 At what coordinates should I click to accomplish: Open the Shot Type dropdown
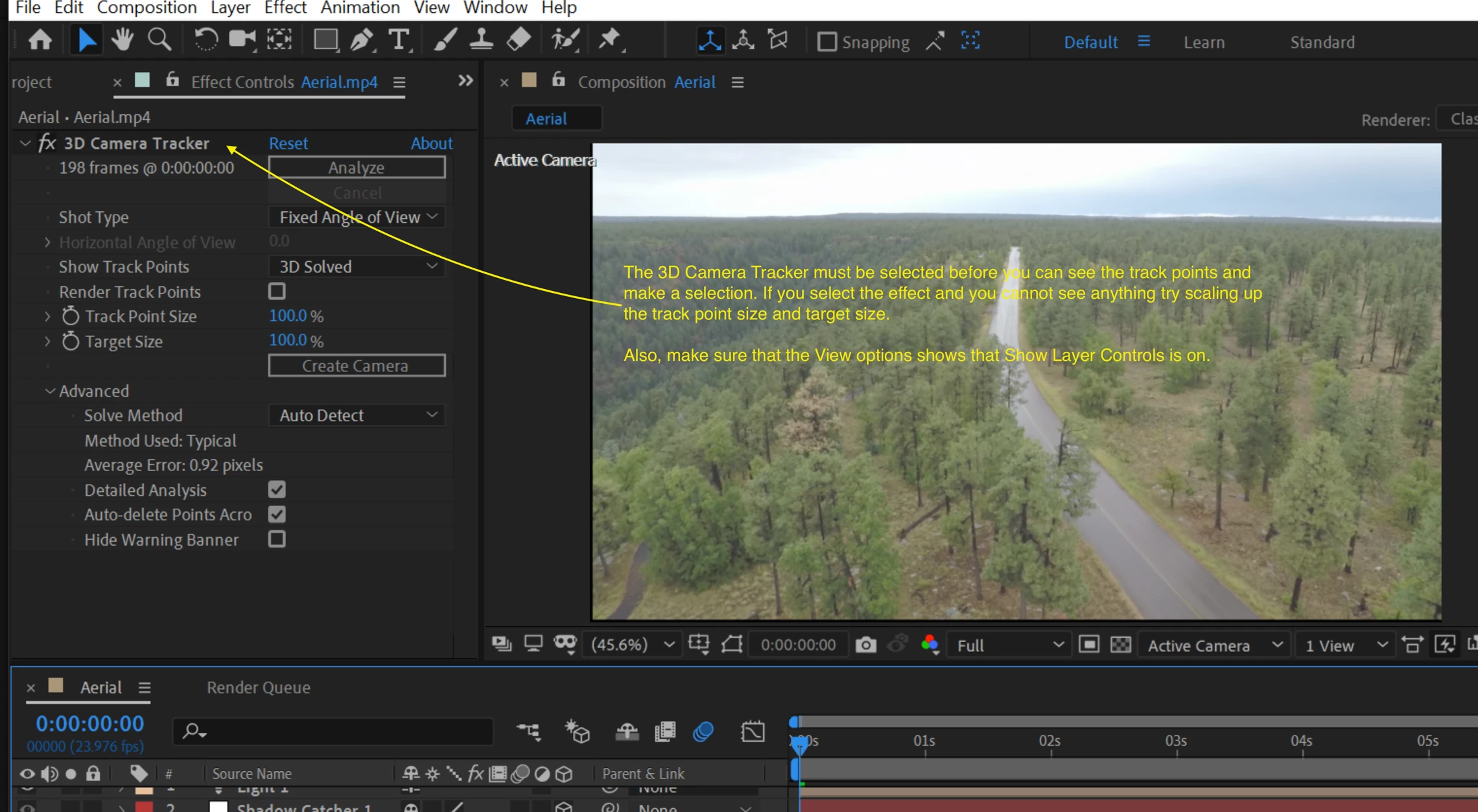[357, 217]
